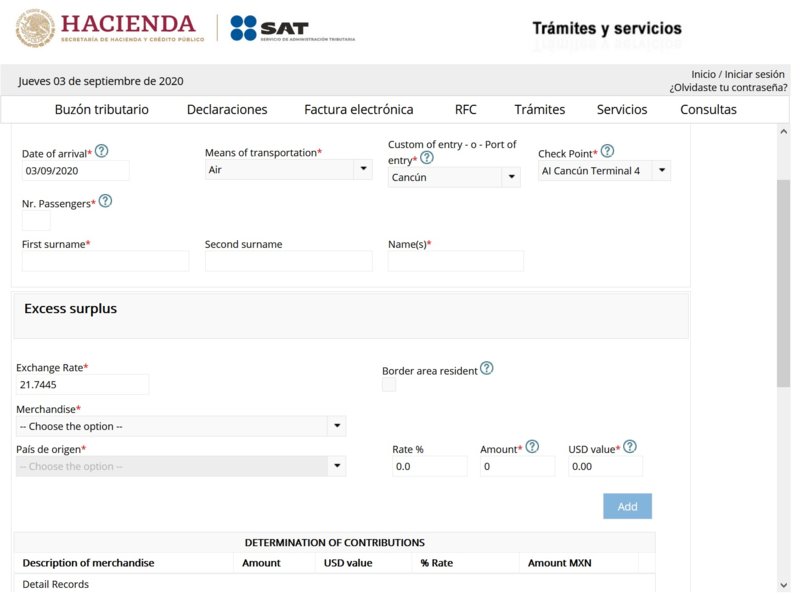Click the First surname input field

(x=105, y=261)
